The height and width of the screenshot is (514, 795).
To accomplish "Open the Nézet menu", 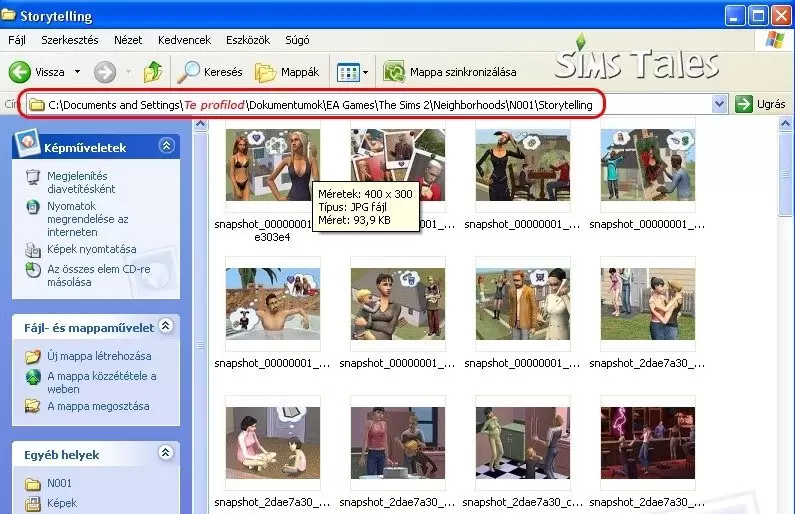I will point(128,40).
